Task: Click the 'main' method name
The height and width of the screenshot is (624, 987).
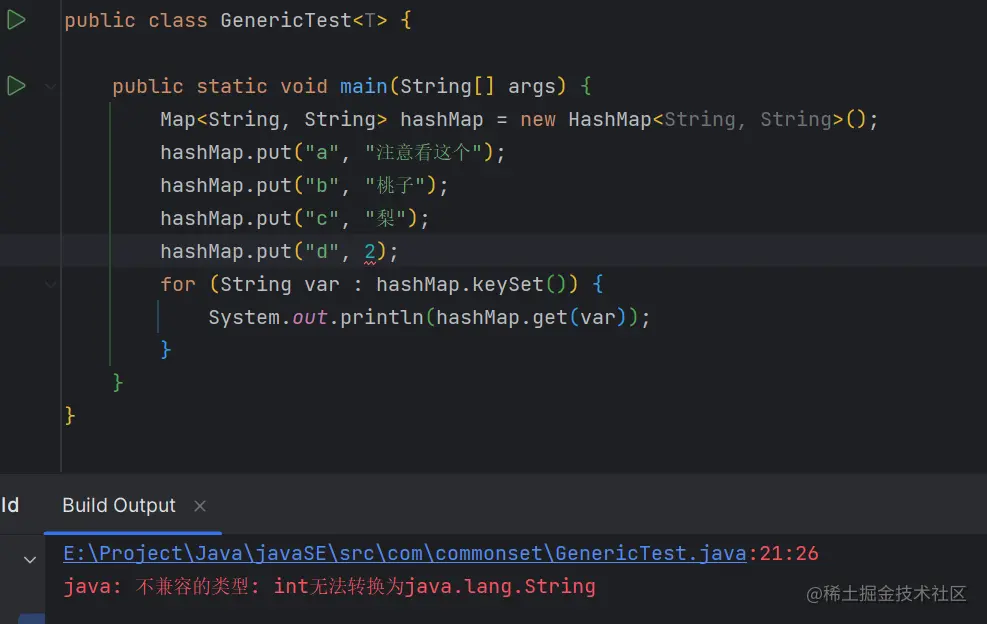Action: point(363,86)
